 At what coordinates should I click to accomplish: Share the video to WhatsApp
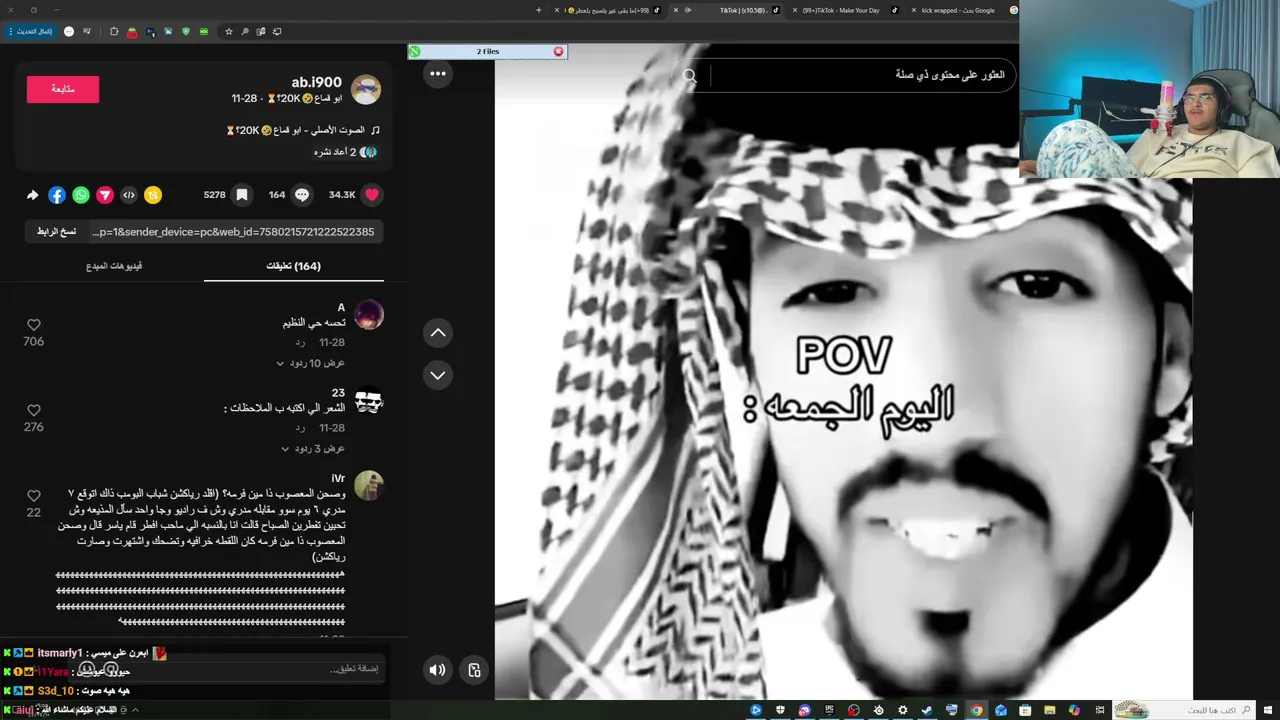[x=81, y=195]
